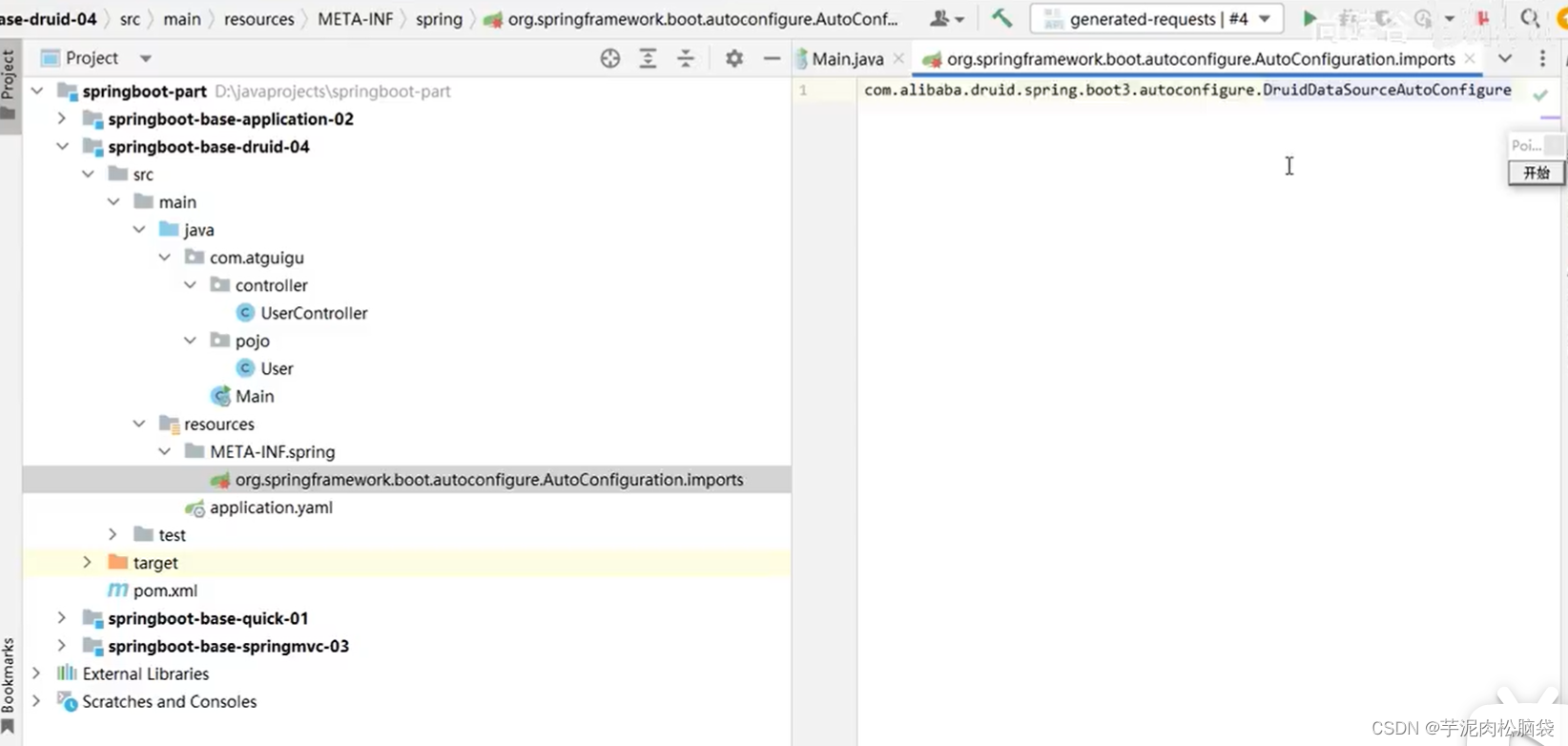
Task: Collapse the pojo package arrow
Action: coord(191,341)
